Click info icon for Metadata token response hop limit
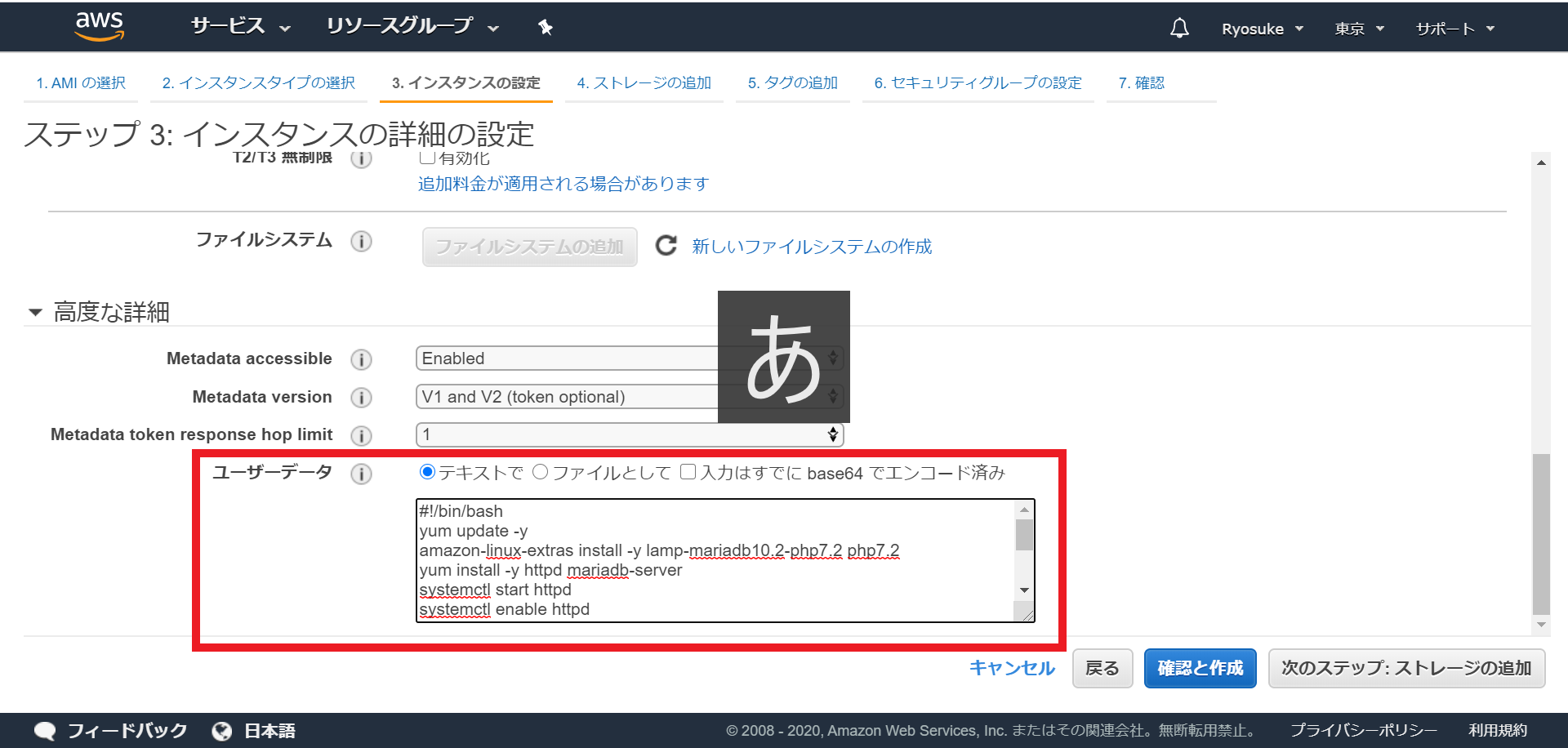Viewport: 1568px width, 748px height. [361, 435]
